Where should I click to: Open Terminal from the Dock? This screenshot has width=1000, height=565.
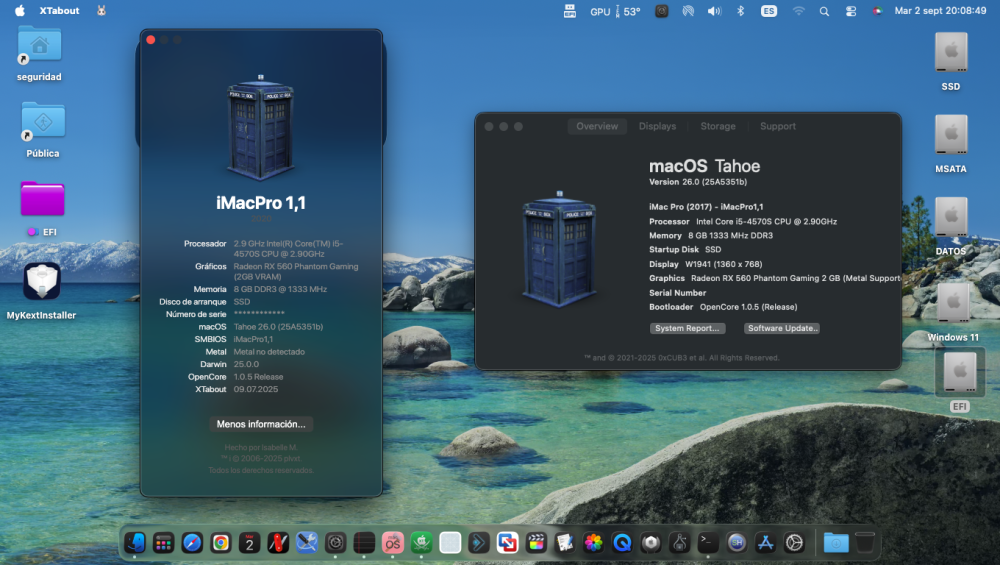point(708,543)
